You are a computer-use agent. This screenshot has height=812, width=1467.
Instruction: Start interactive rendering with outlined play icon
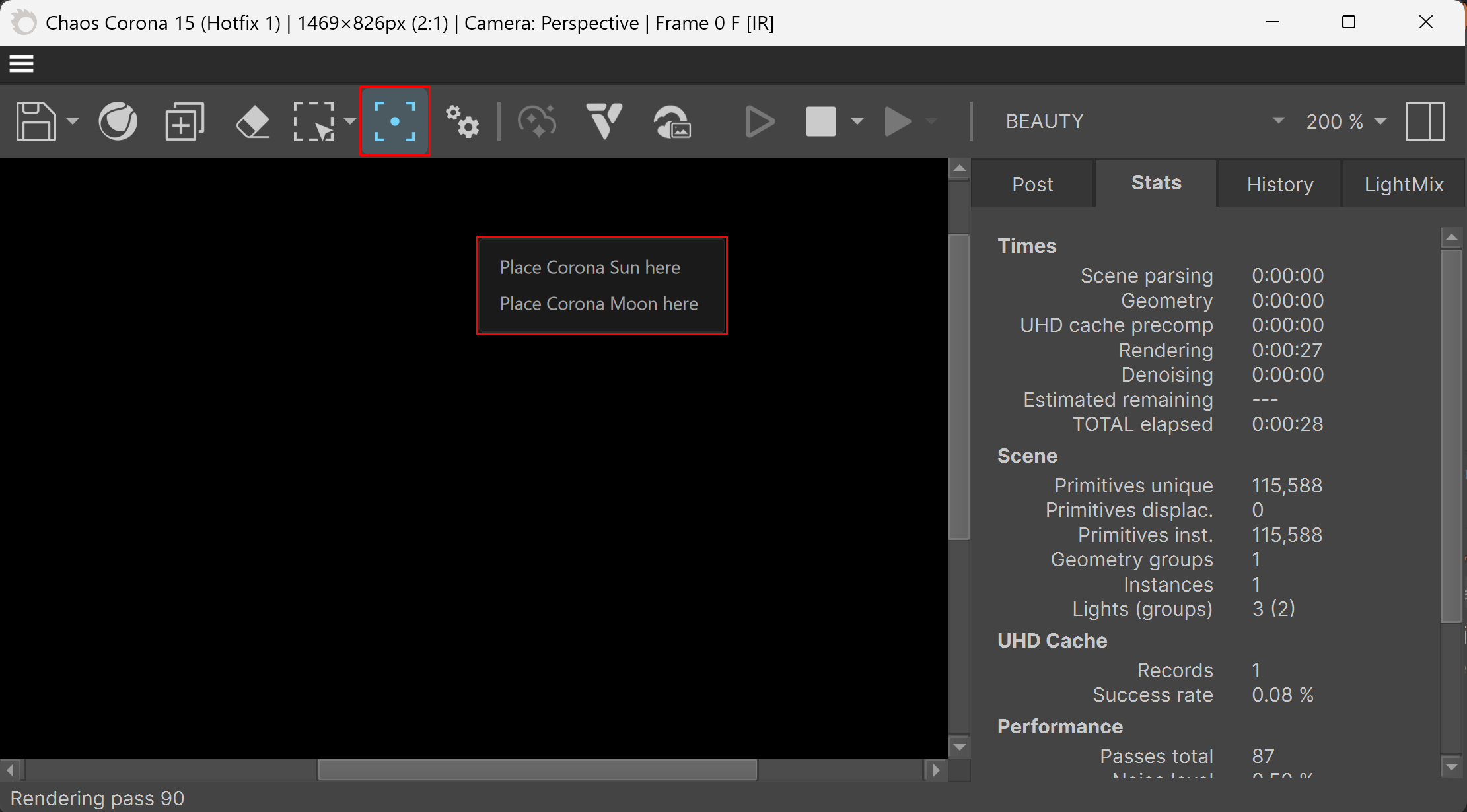[x=760, y=121]
